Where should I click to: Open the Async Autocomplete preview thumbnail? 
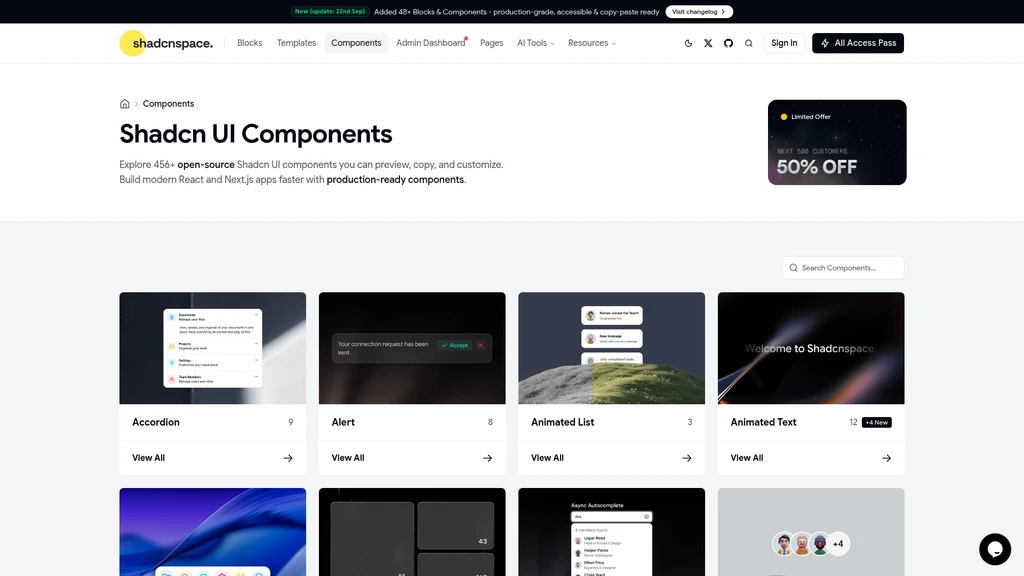[x=611, y=532]
